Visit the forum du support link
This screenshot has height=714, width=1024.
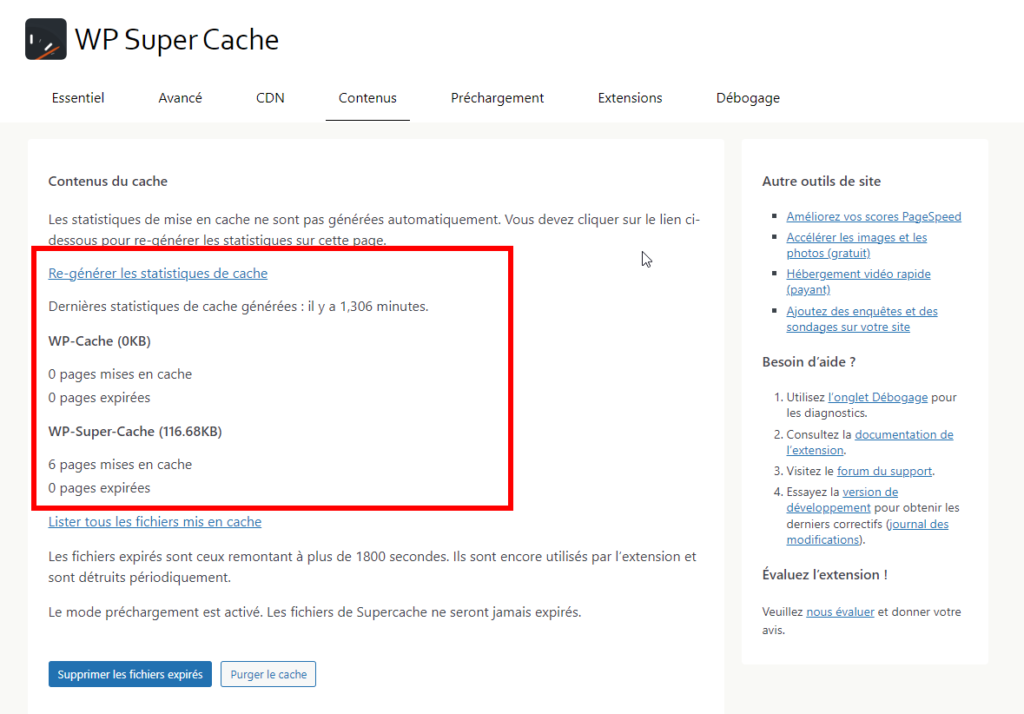click(884, 471)
